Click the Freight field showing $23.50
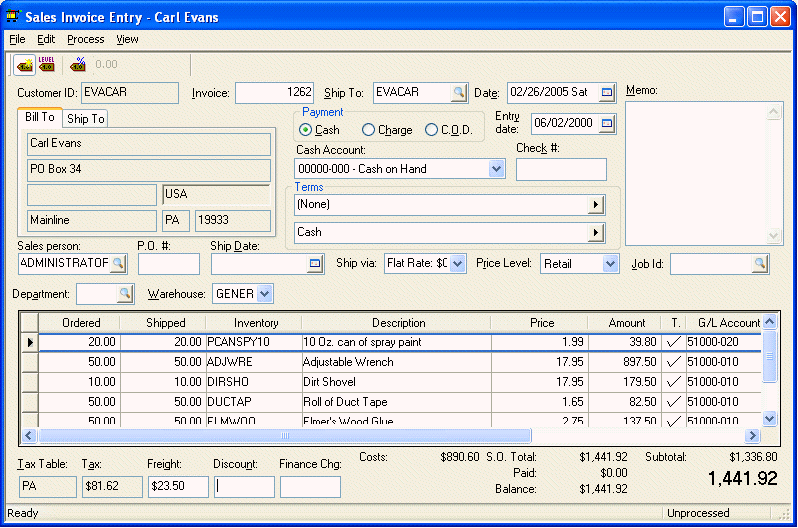Screen dimensions: 798x528 [x=178, y=487]
